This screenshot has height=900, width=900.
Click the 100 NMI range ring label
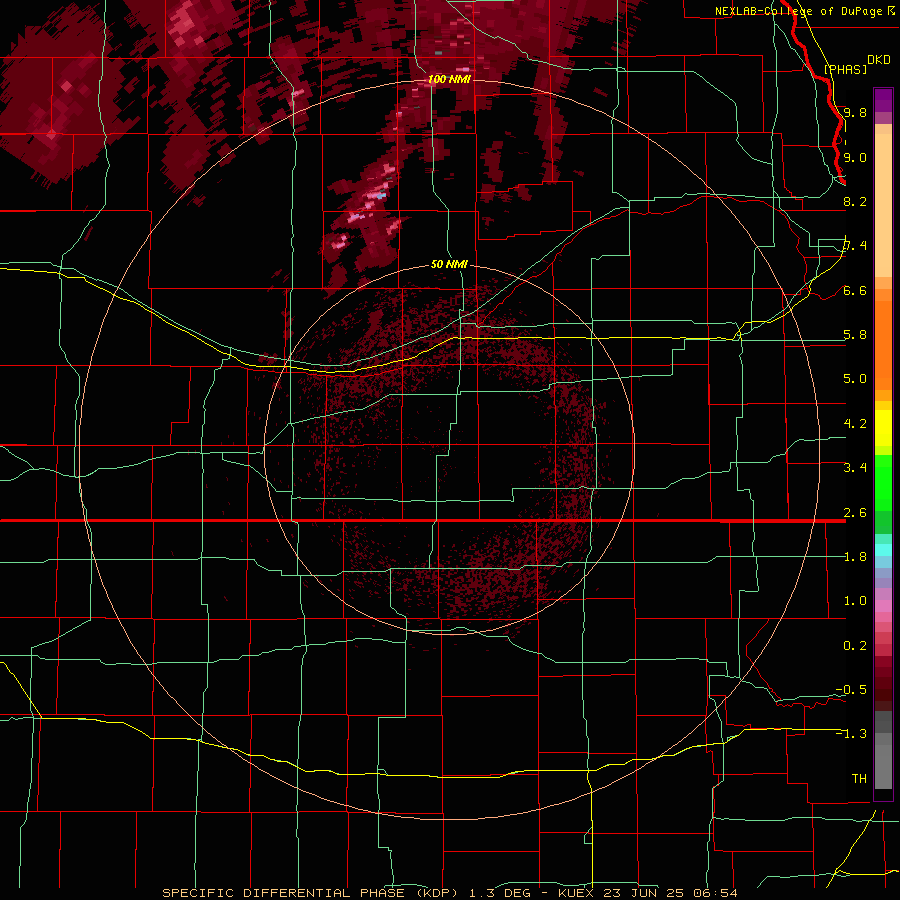449,79
